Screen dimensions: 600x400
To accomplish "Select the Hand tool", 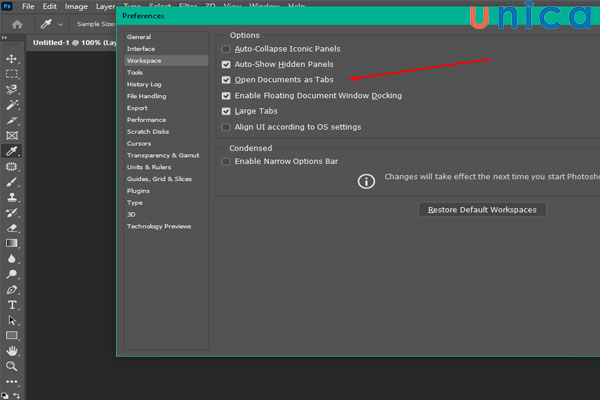I will 11,351.
